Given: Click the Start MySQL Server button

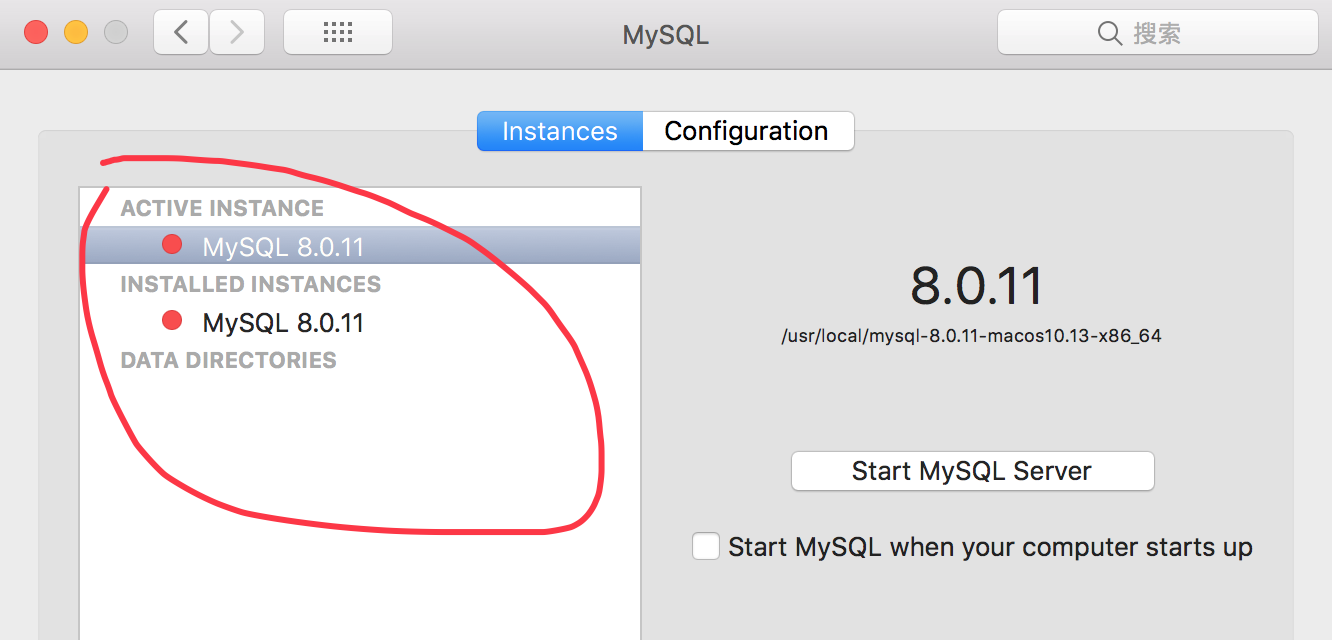Looking at the screenshot, I should [x=973, y=471].
